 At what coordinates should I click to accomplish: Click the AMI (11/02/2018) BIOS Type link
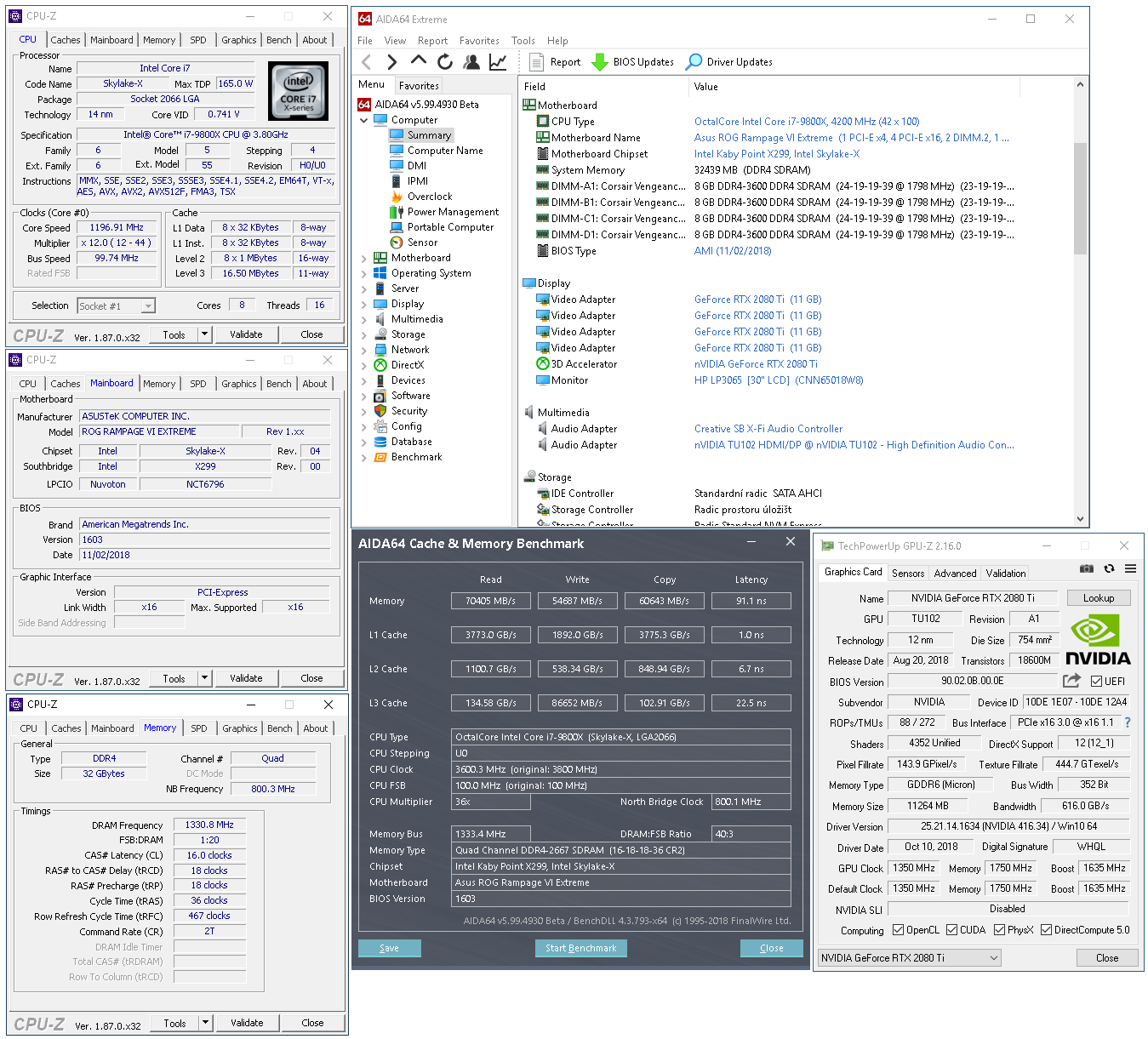pos(733,251)
